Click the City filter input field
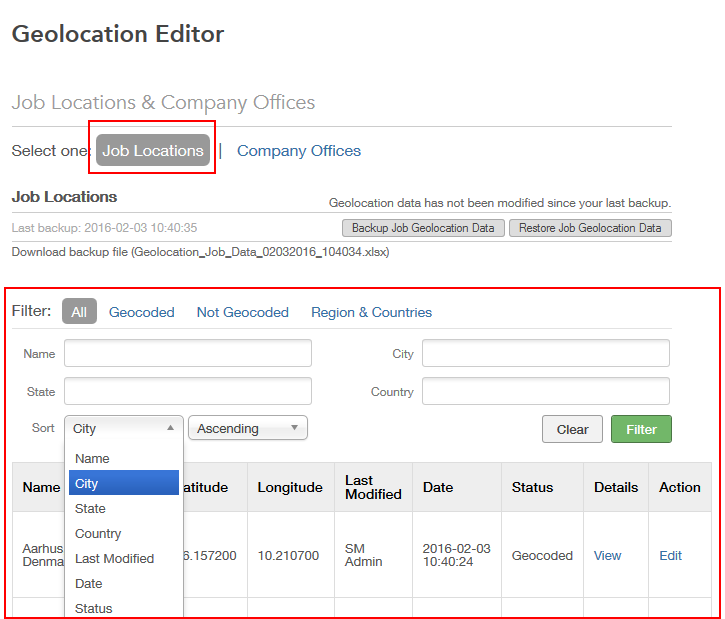The image size is (725, 619). click(545, 353)
